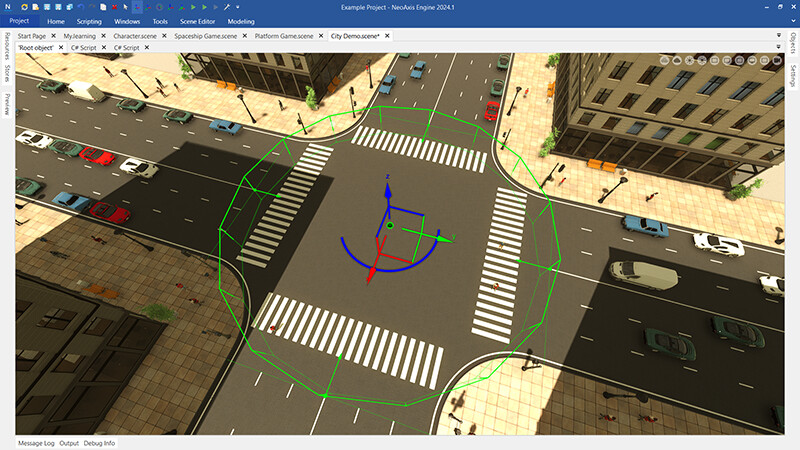Toggle the sun lighting icon in viewport
The height and width of the screenshot is (450, 800).
[688, 60]
